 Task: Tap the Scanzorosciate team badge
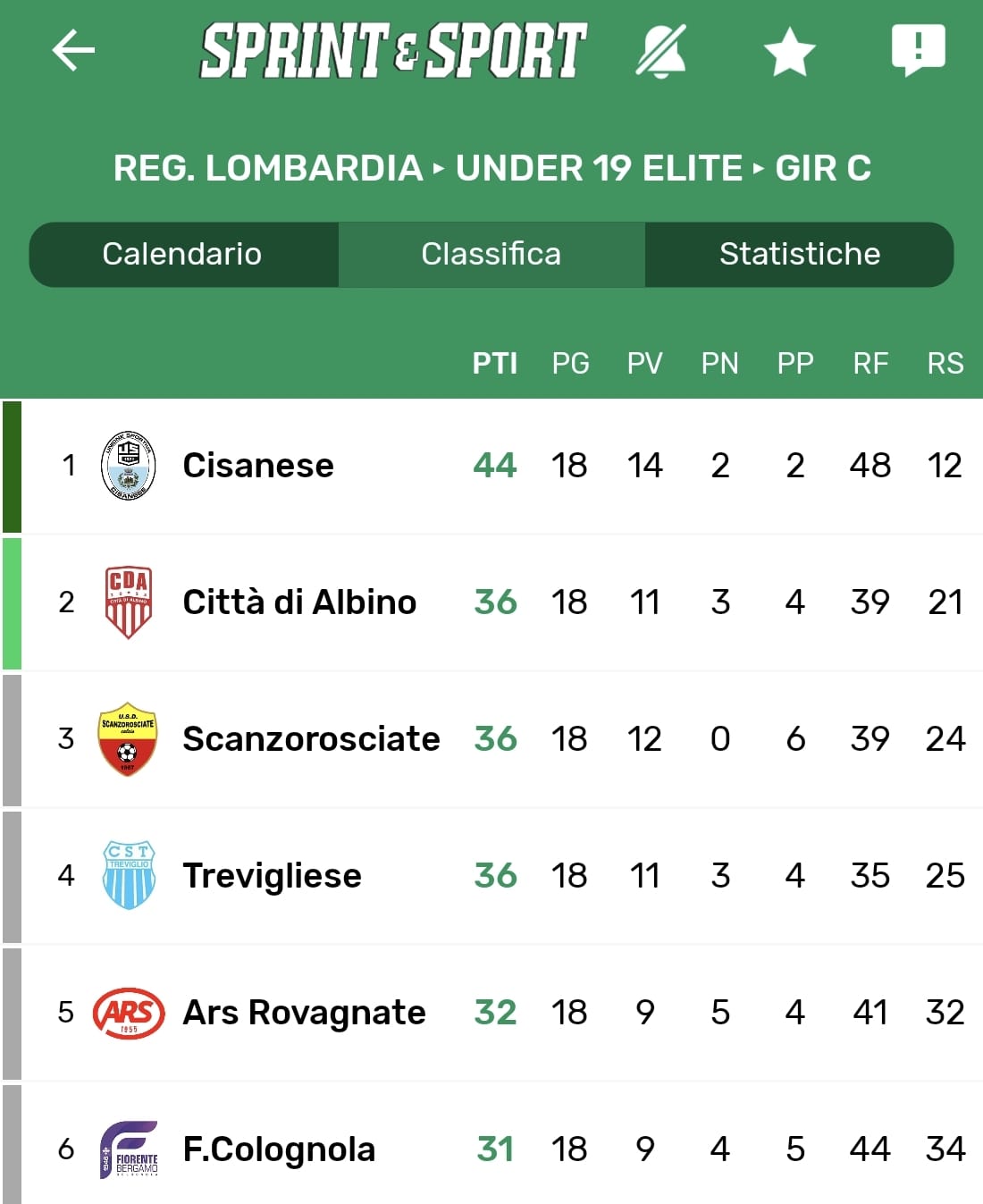pyautogui.click(x=128, y=738)
